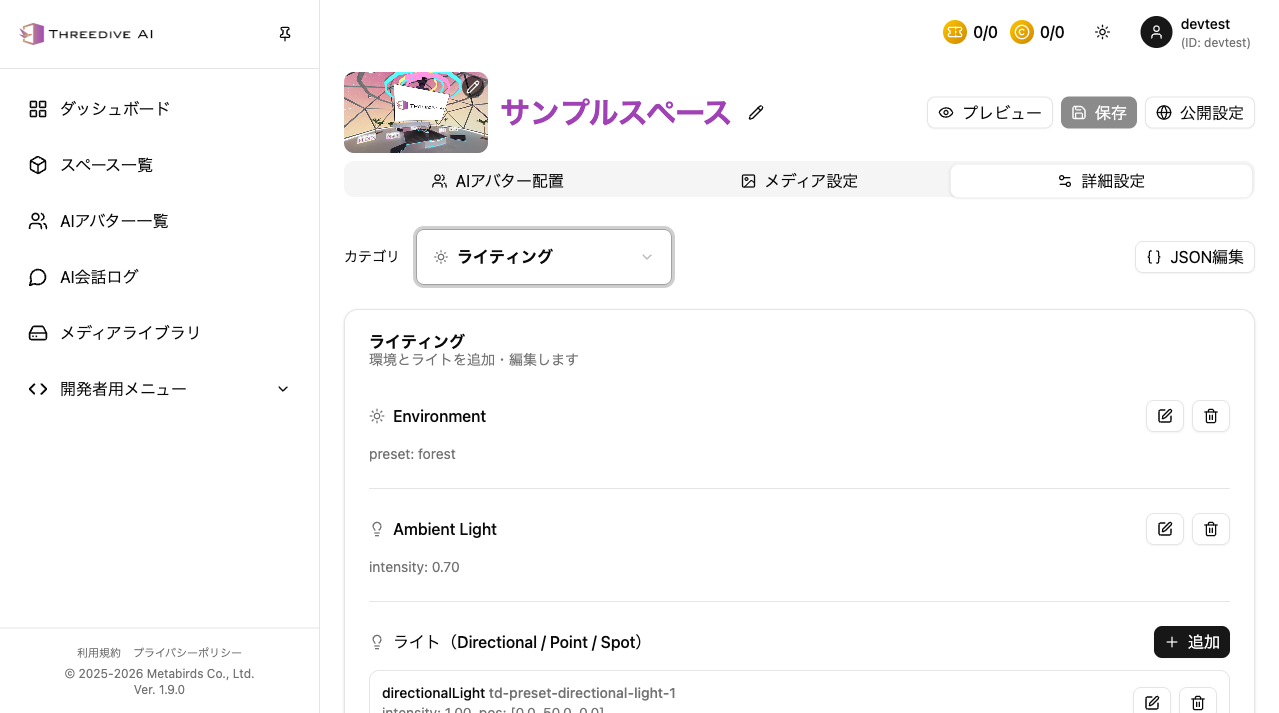Open JSON編集 editor

pyautogui.click(x=1195, y=257)
